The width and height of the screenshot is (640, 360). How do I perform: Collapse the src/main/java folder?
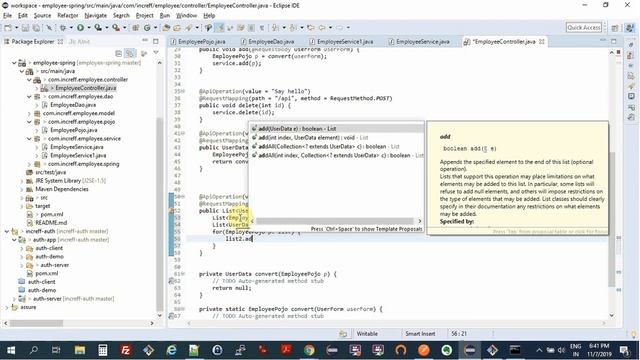(22, 71)
